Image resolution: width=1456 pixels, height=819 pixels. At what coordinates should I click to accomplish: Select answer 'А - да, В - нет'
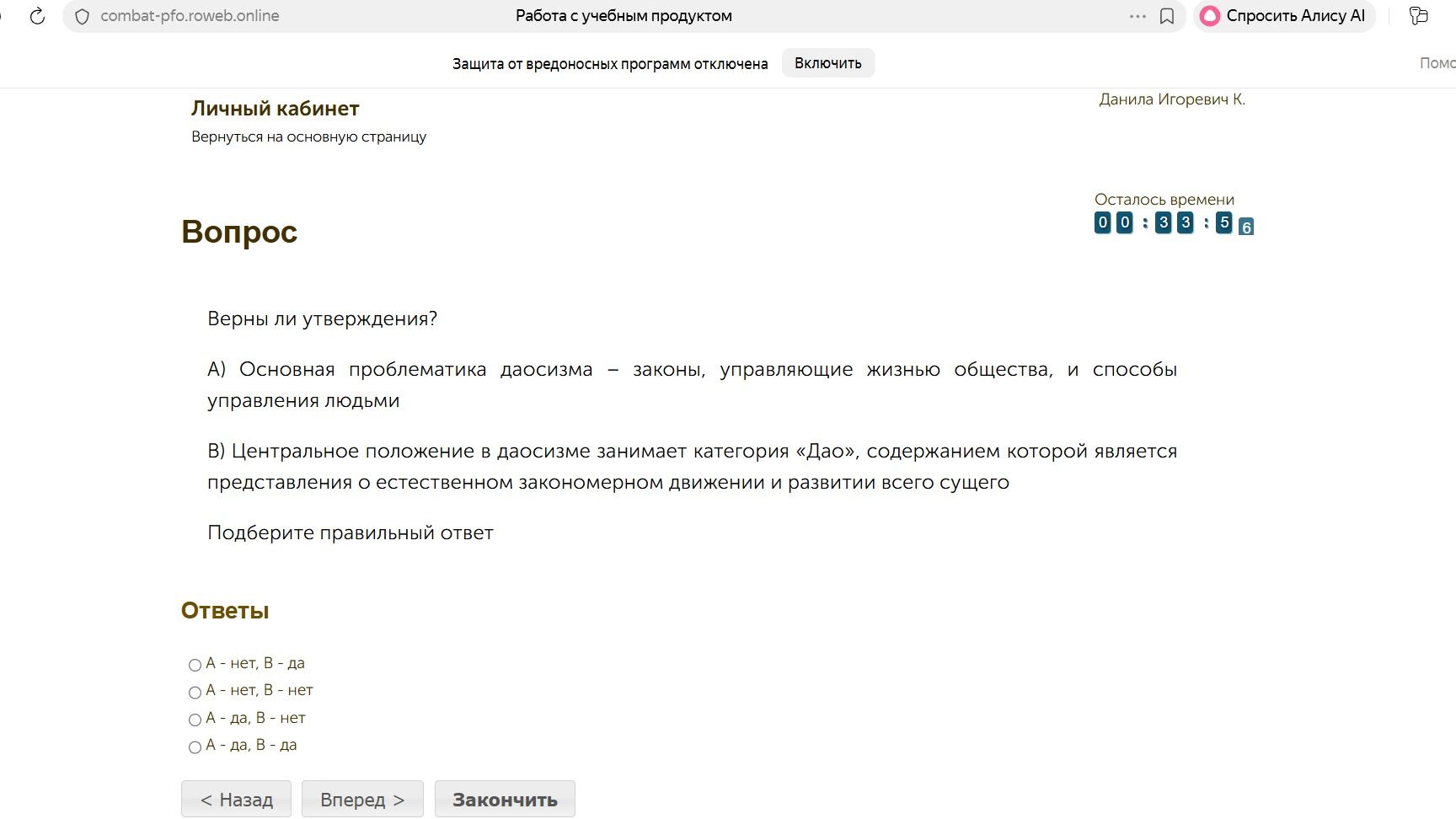pos(195,720)
